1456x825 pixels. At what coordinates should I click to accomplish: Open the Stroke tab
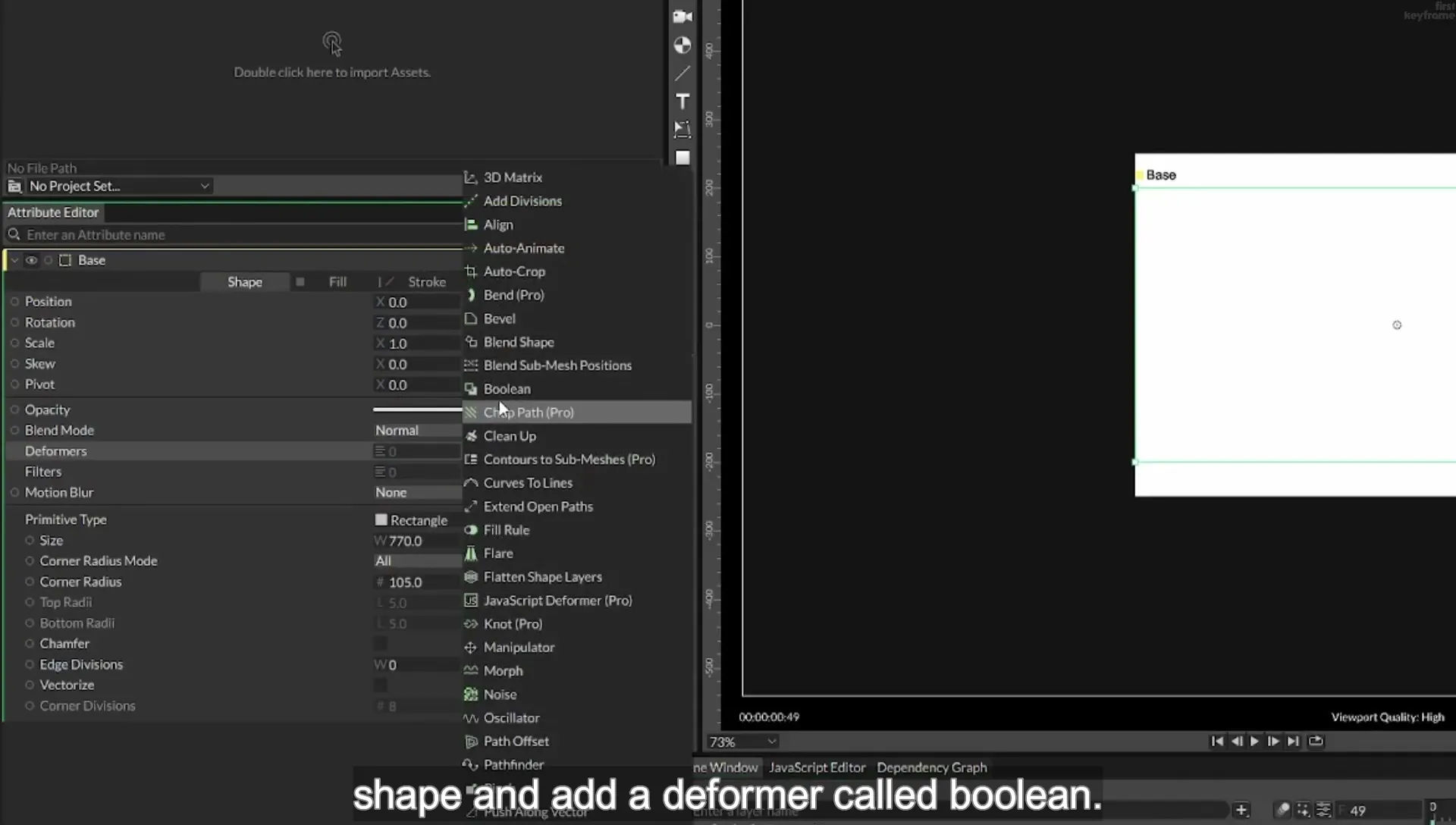pos(427,281)
